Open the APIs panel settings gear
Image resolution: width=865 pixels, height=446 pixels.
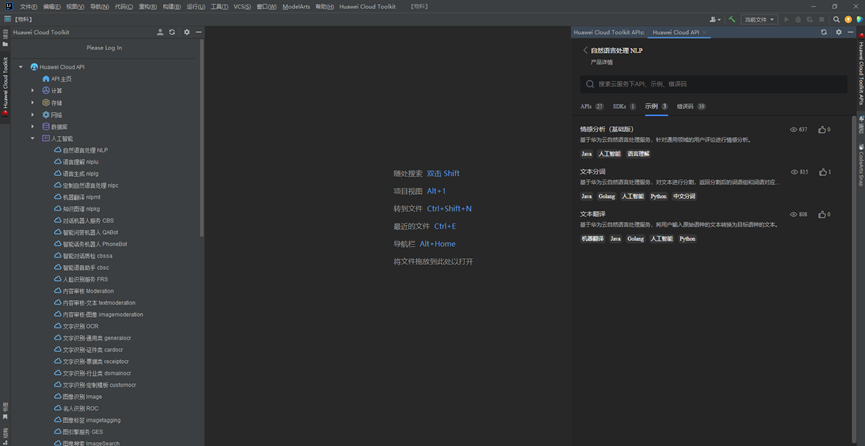point(839,33)
